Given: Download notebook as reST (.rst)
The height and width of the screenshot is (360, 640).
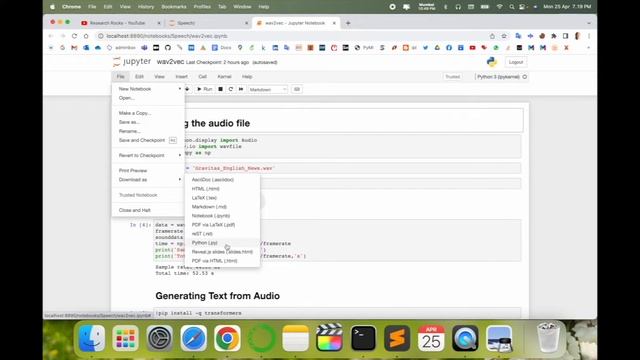Looking at the screenshot, I should coord(222,234).
